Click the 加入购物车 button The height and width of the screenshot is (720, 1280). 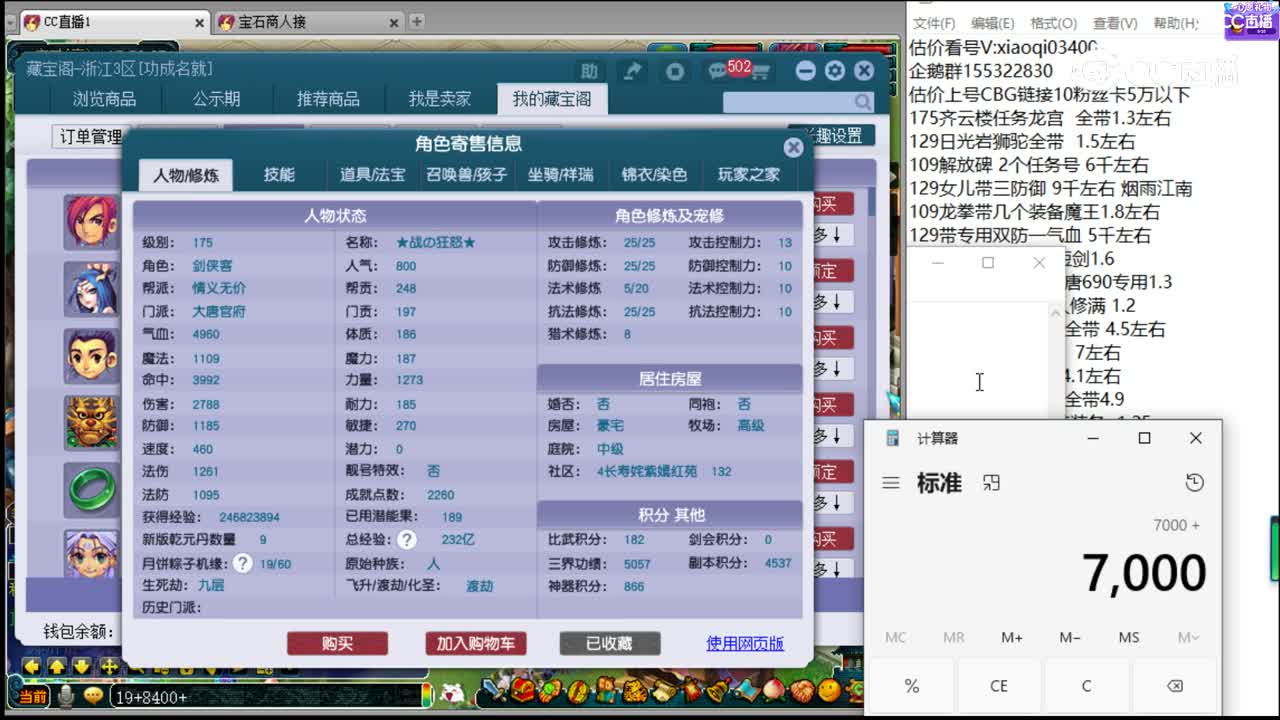coord(474,644)
